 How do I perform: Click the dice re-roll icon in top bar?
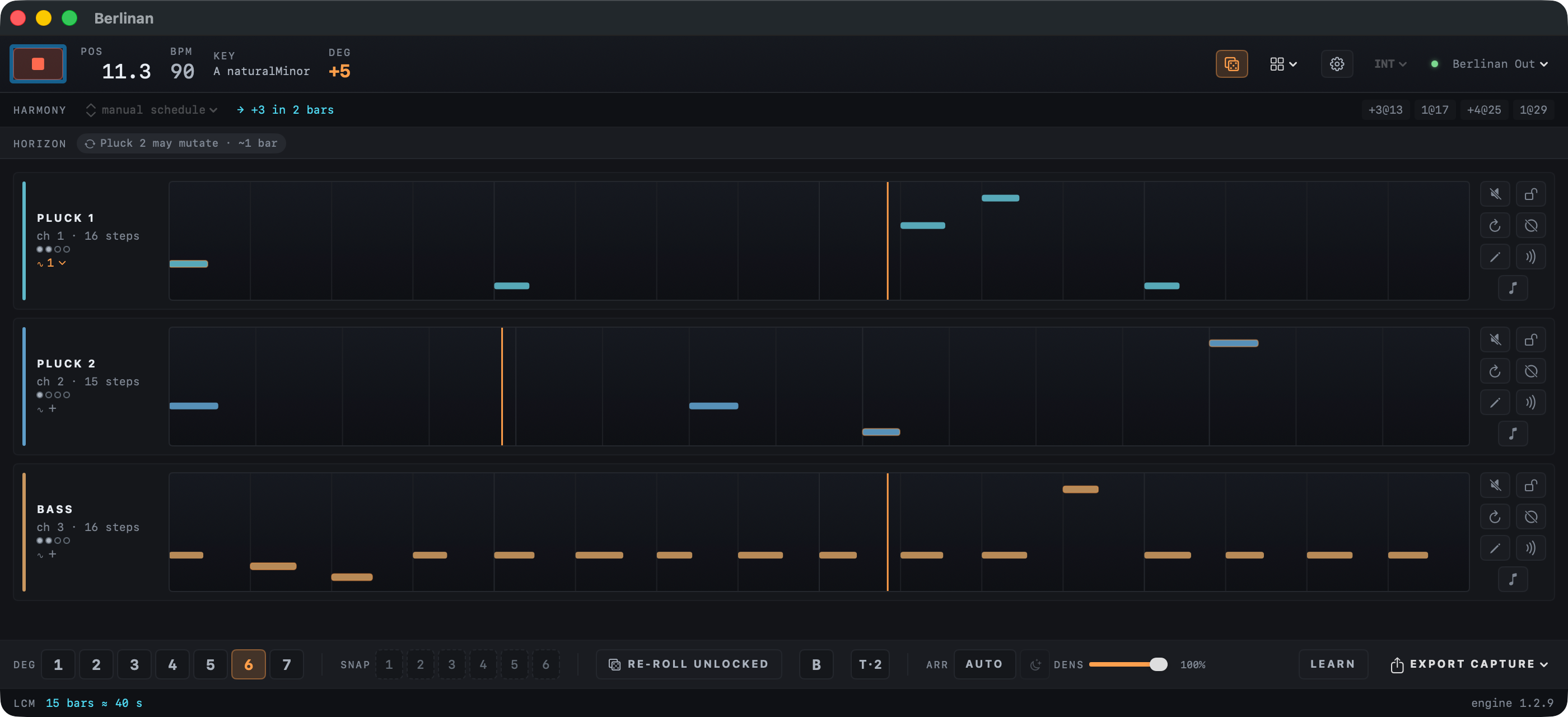pos(1231,64)
